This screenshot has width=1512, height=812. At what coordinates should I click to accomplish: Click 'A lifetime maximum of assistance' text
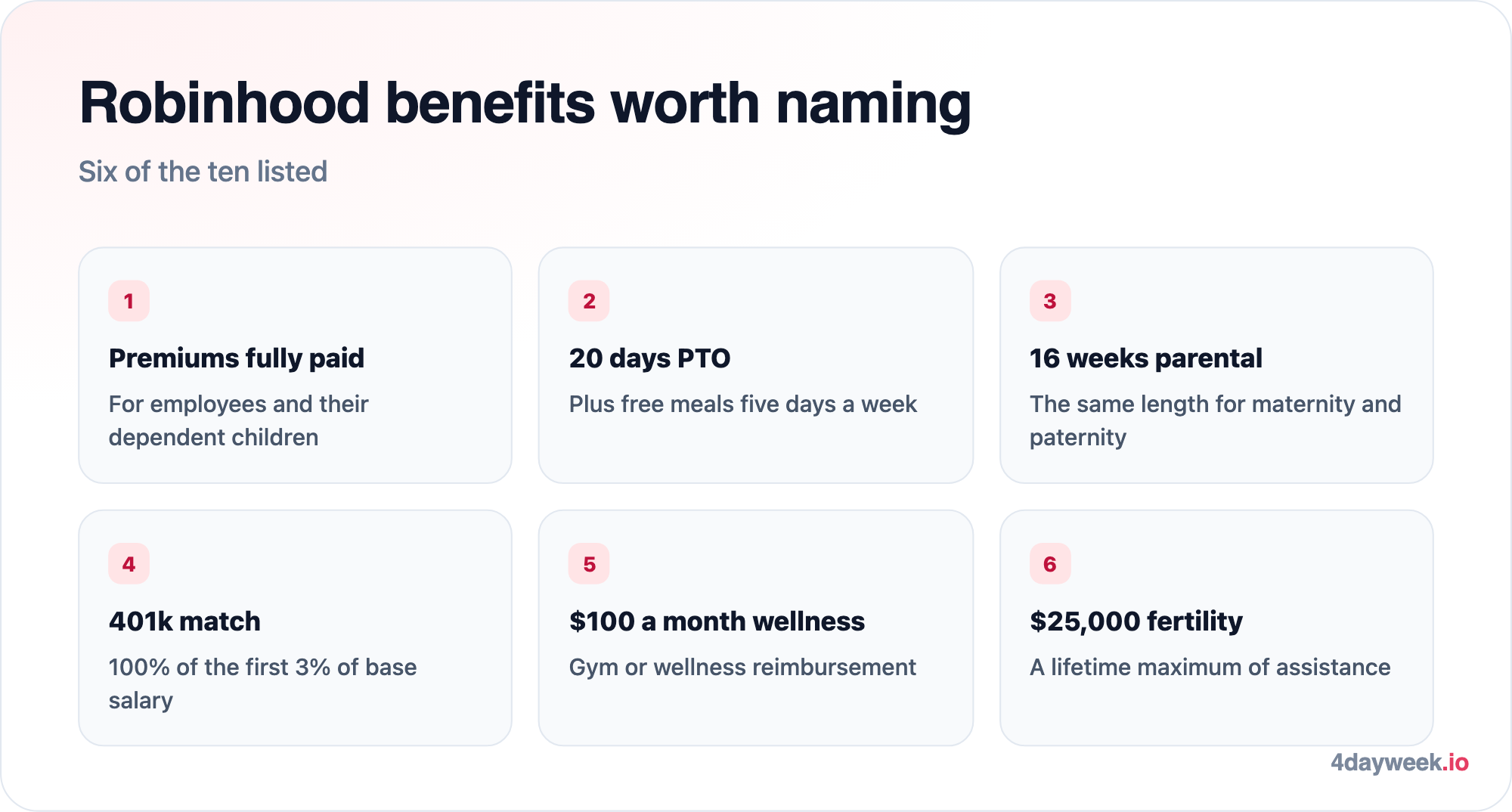pyautogui.click(x=1210, y=668)
